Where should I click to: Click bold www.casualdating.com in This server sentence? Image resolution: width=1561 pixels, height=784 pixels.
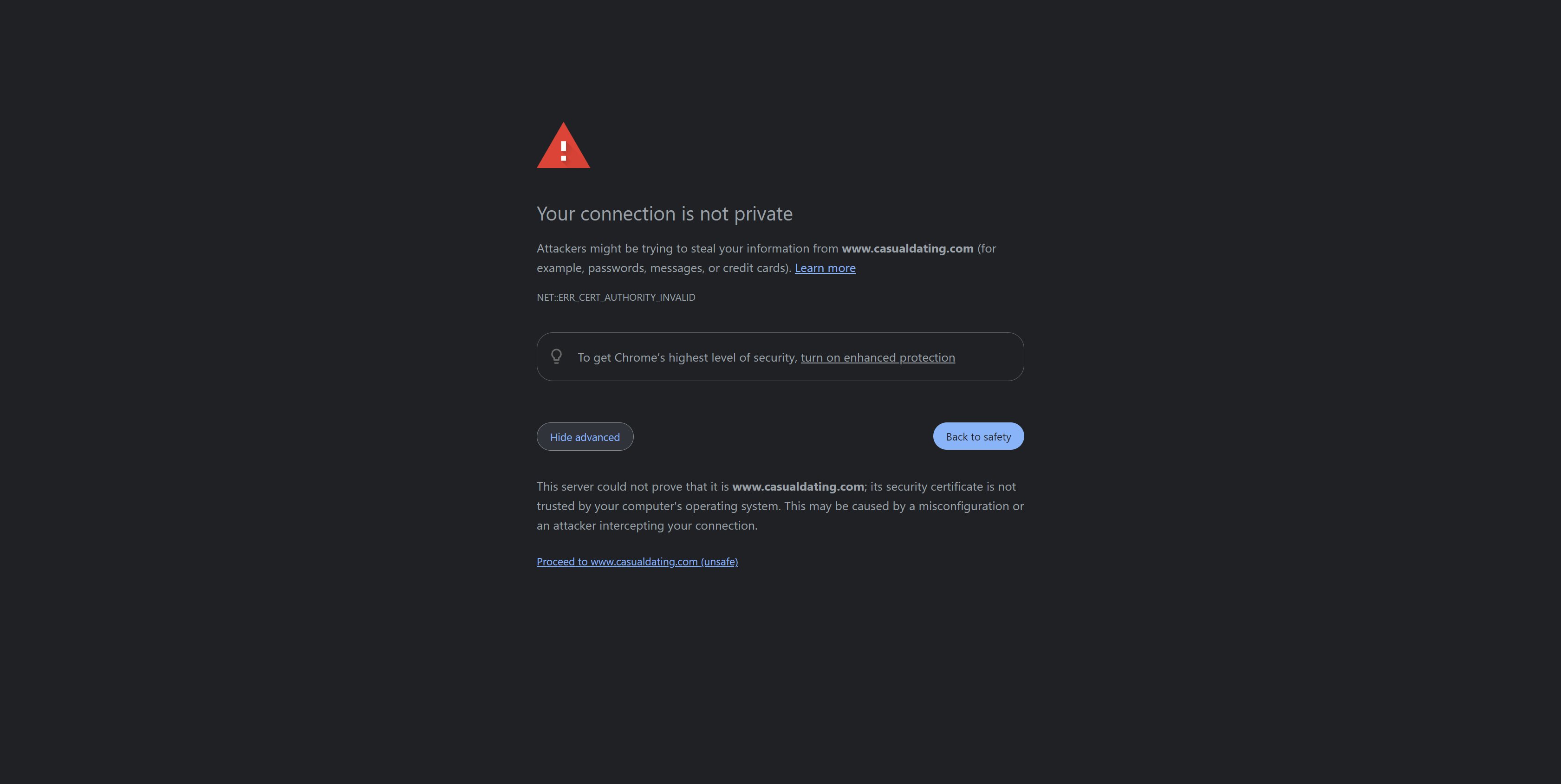click(798, 486)
